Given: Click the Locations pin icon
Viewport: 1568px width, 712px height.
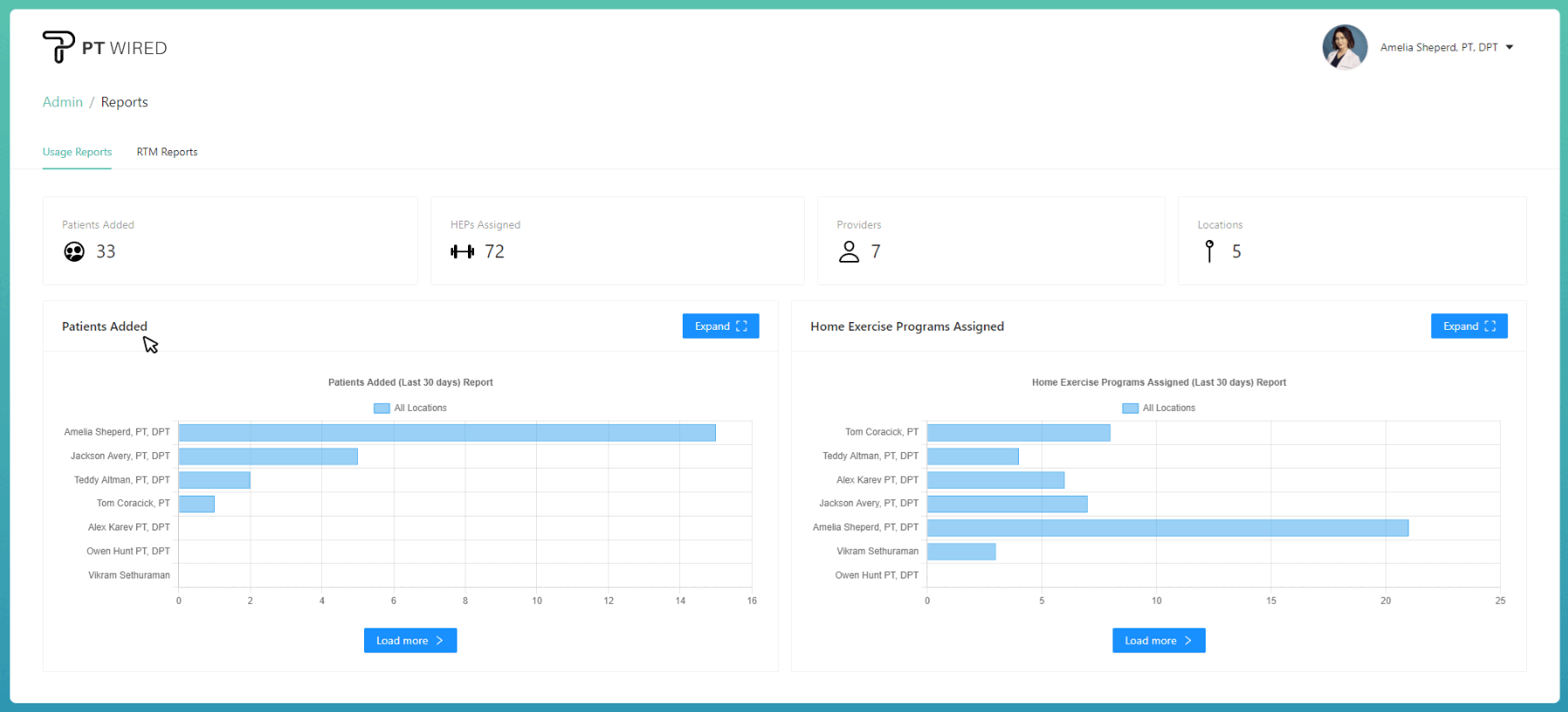Looking at the screenshot, I should click(x=1209, y=252).
